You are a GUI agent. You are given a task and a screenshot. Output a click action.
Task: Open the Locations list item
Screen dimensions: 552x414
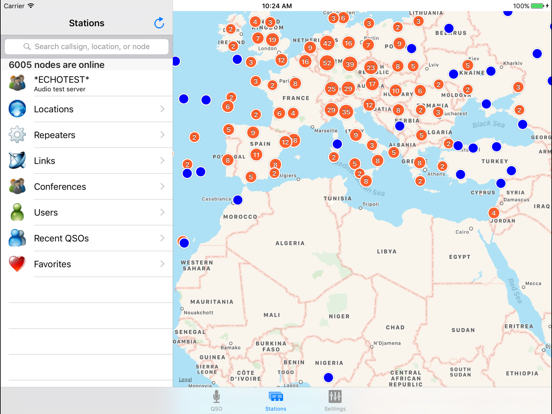87,109
